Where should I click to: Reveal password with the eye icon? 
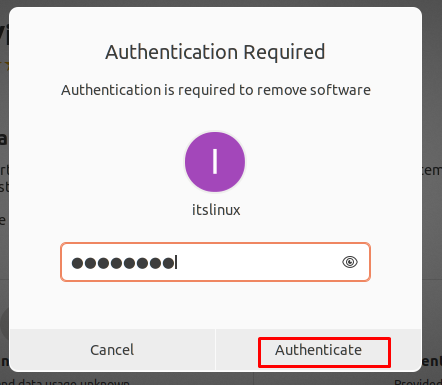pos(350,262)
